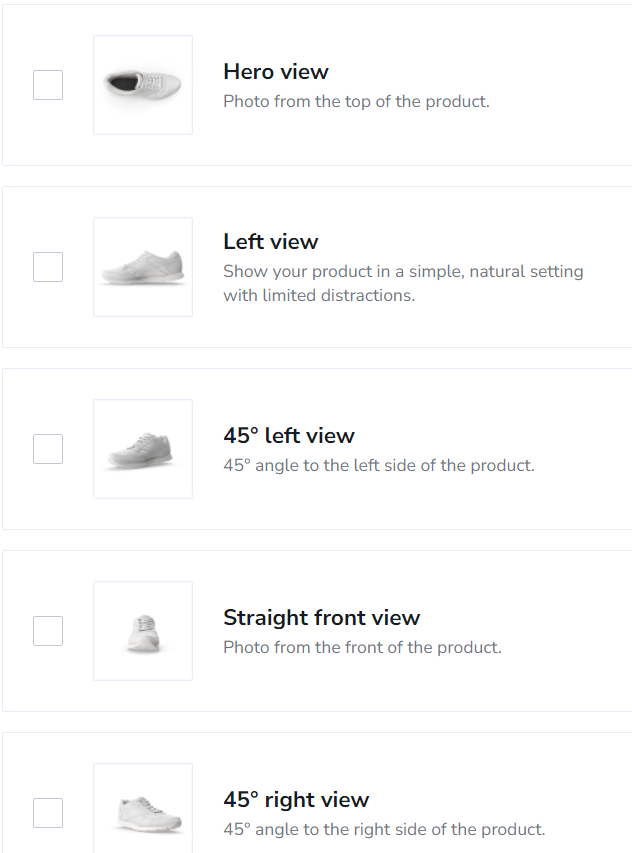Check the Hero view checkbox

click(x=48, y=85)
